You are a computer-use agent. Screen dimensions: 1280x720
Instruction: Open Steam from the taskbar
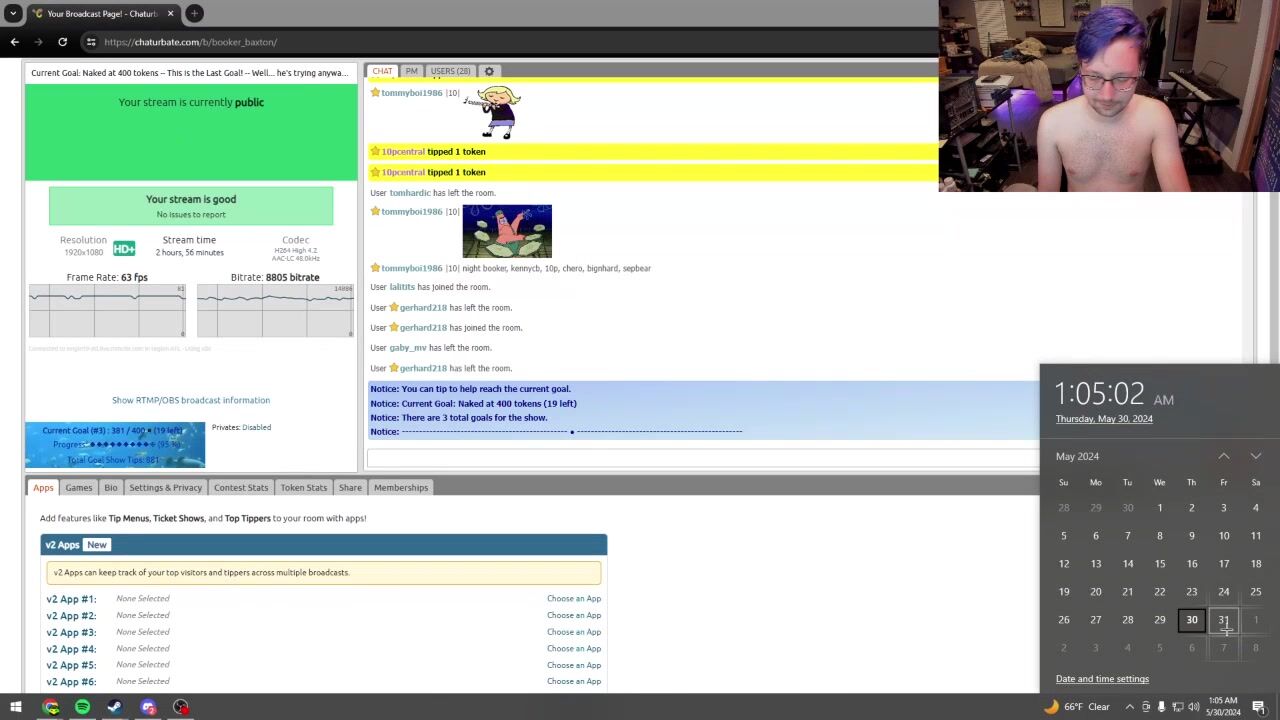[x=115, y=707]
